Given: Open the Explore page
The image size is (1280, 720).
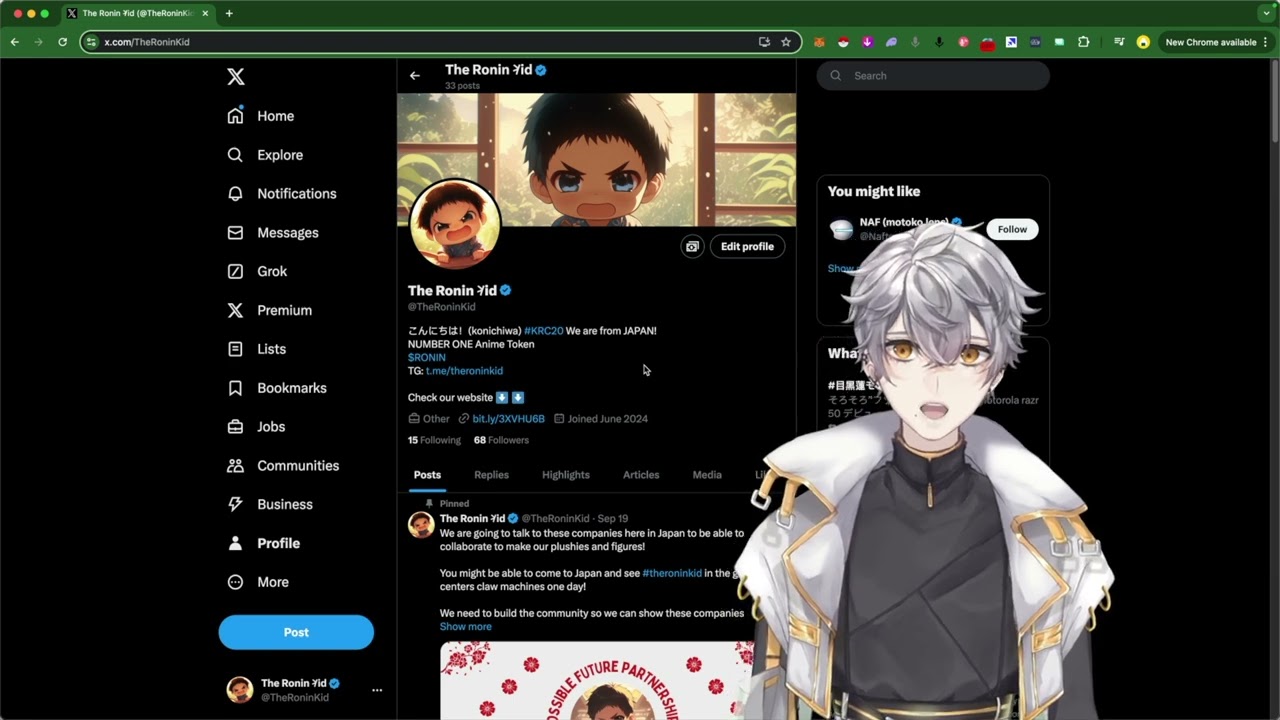Looking at the screenshot, I should (x=265, y=155).
